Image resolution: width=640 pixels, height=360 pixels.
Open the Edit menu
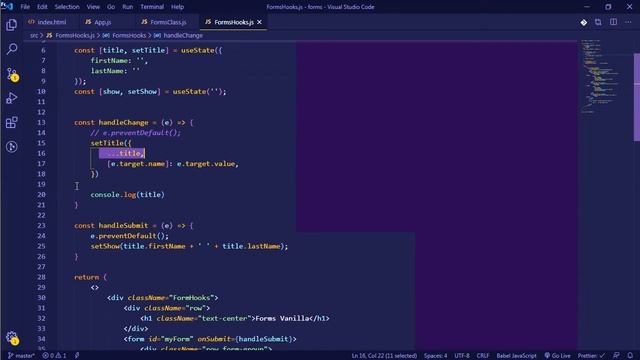(42, 7)
